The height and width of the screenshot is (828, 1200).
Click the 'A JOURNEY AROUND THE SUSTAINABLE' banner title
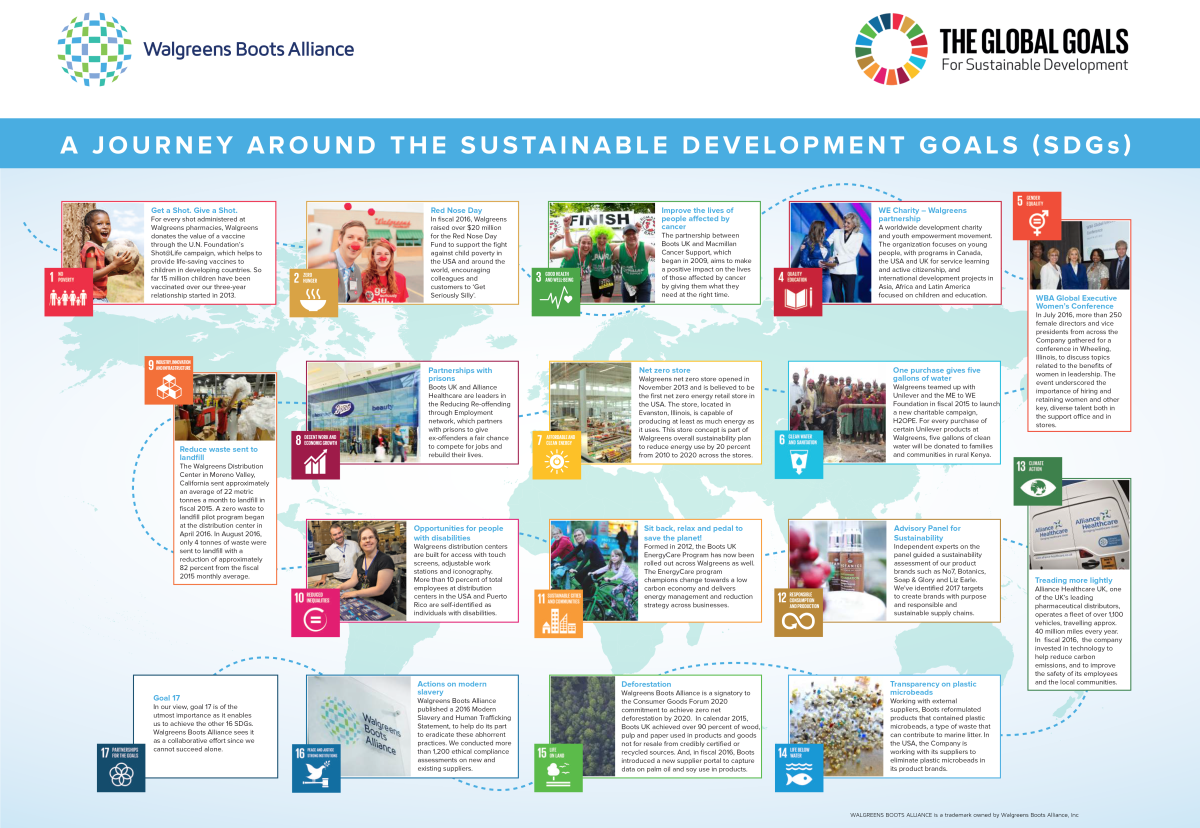(596, 145)
